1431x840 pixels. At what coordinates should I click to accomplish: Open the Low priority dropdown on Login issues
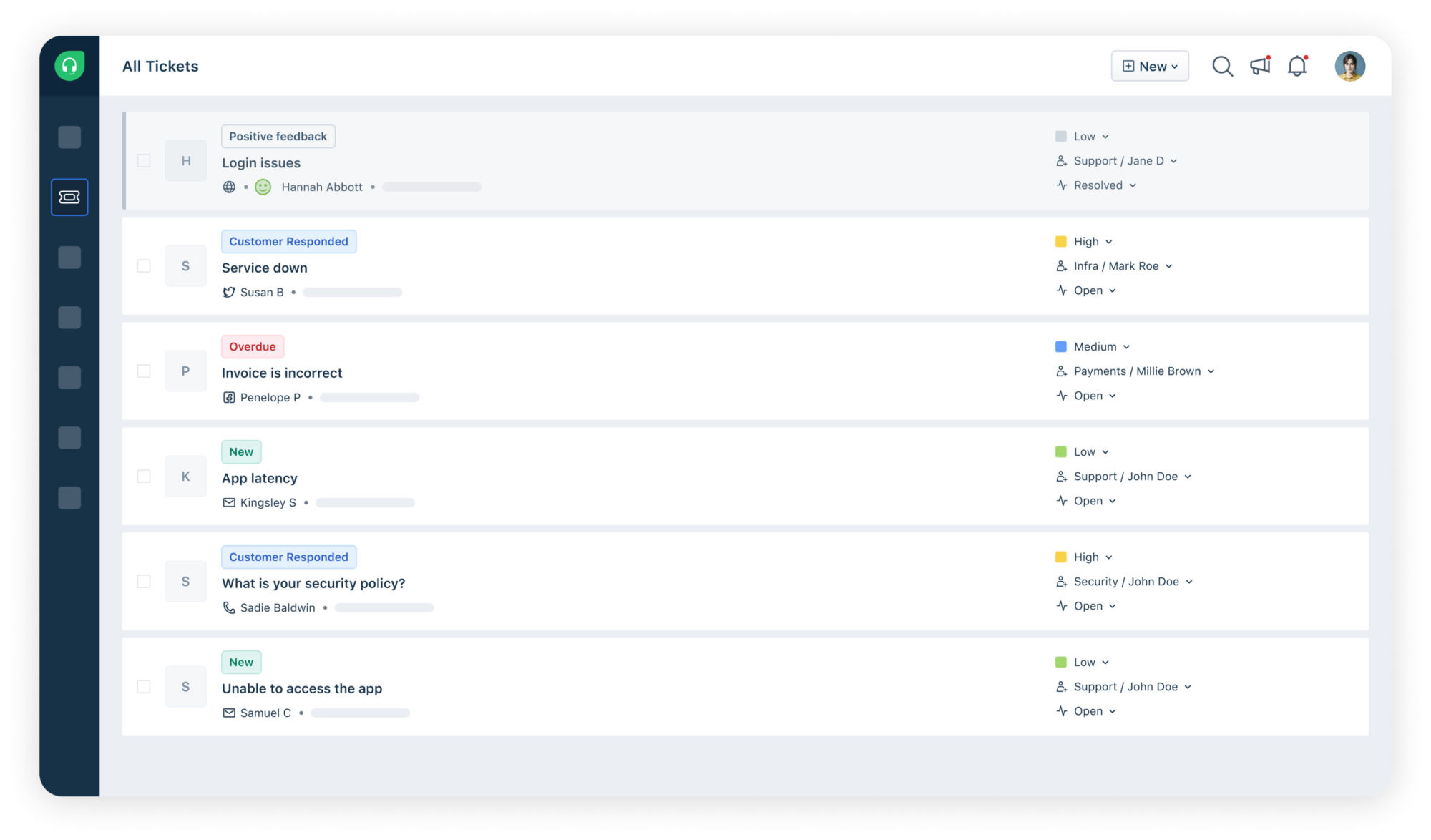coord(1088,136)
